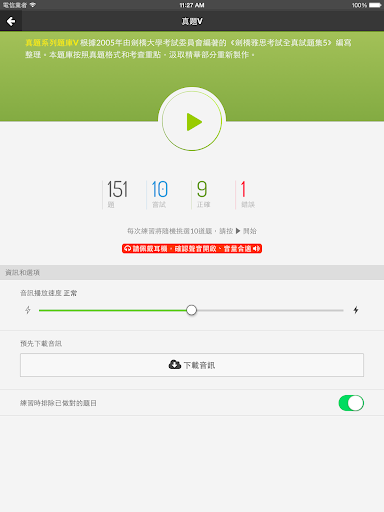Select the blue 10 attempts counter
The height and width of the screenshot is (512, 384).
click(159, 194)
